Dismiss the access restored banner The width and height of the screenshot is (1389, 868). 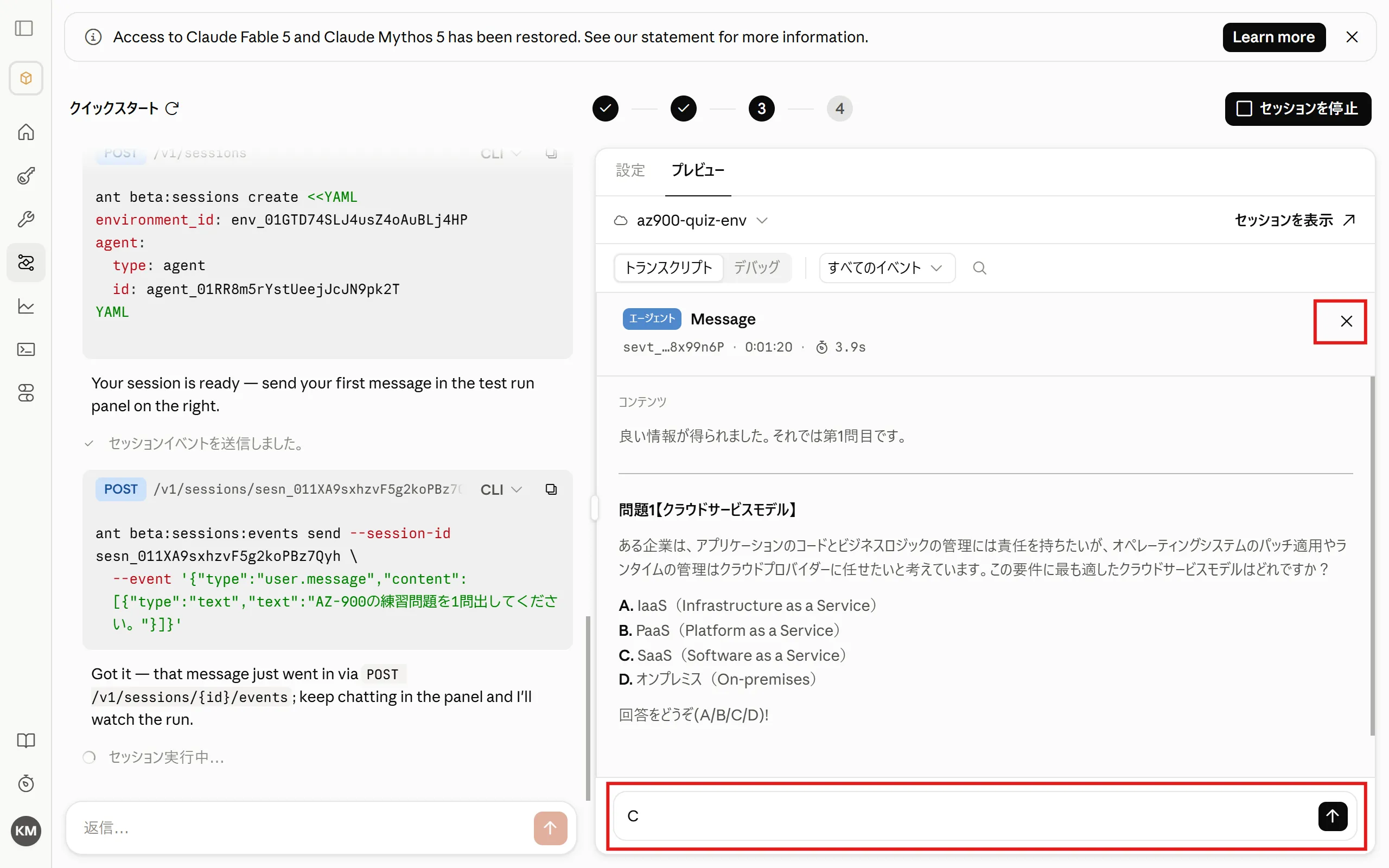coord(1352,37)
